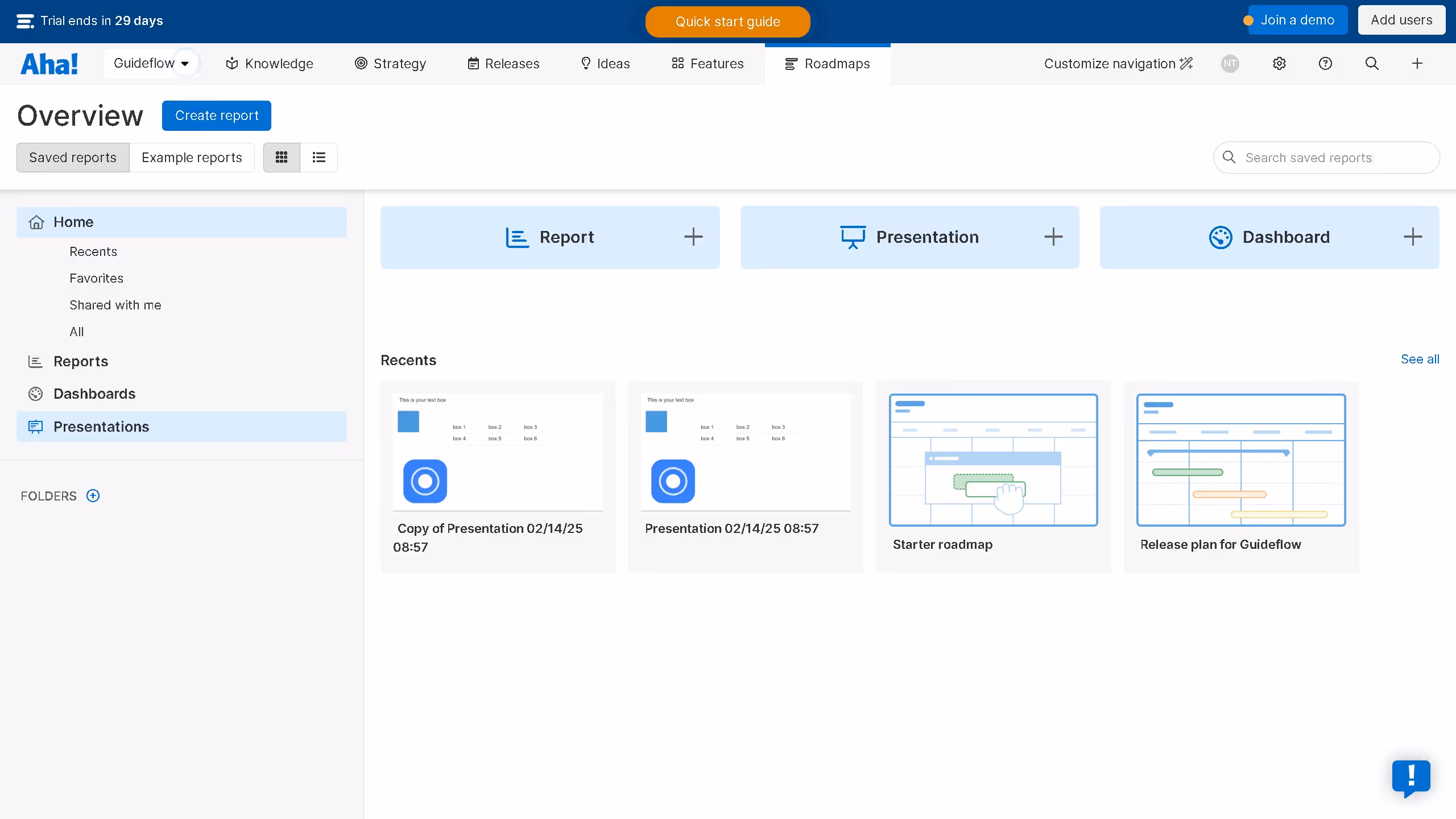Viewport: 1456px width, 819px height.
Task: Expand the Dashboard creation plus
Action: point(1413,237)
